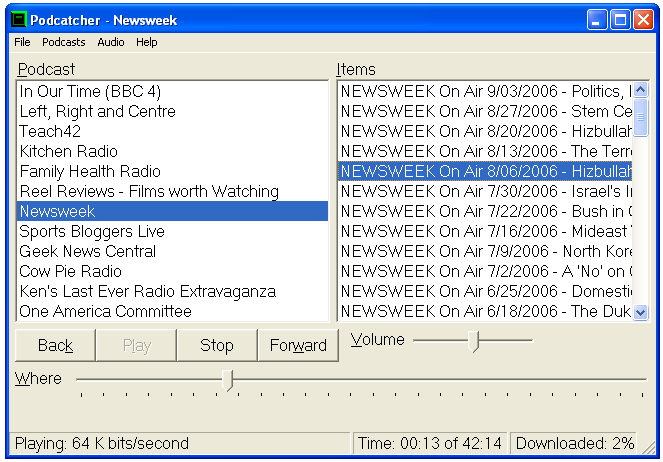Maximize the Podcatcher window
This screenshot has width=663, height=462.
620,20
